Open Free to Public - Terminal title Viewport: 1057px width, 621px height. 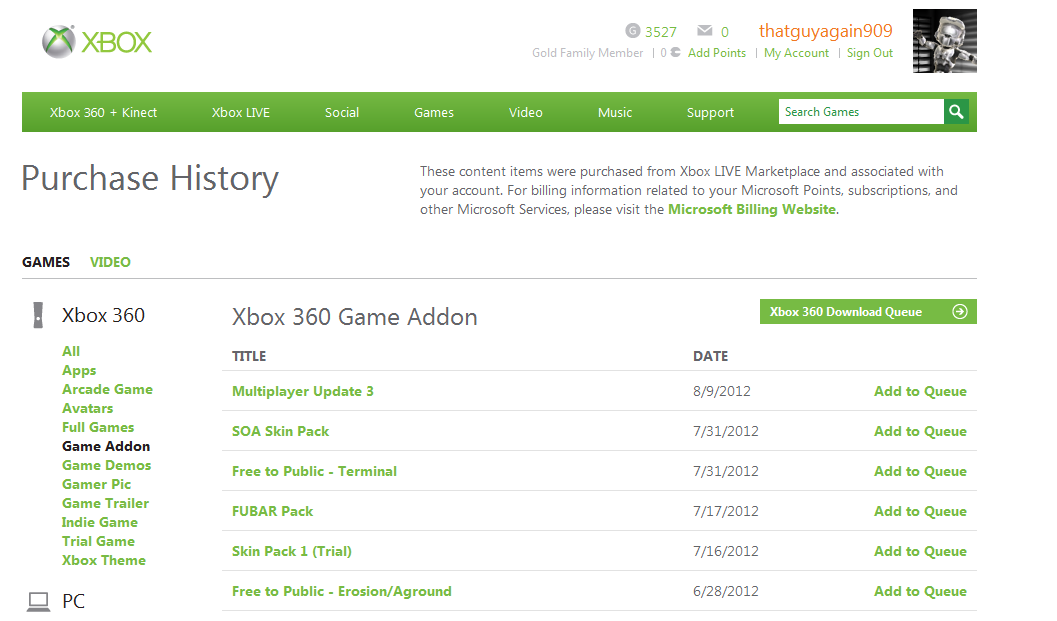point(314,471)
